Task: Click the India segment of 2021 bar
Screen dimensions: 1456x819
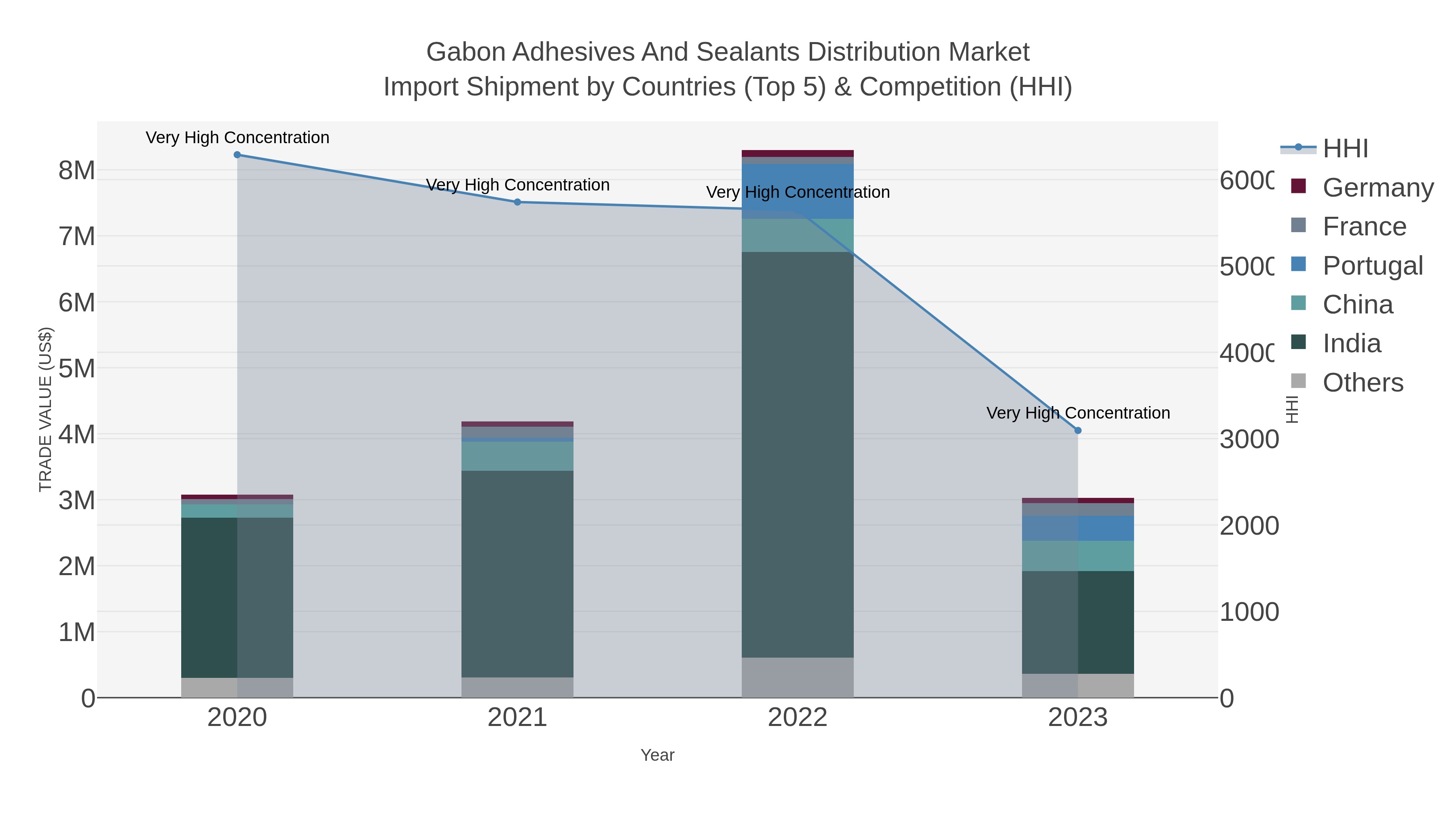Action: 517,574
